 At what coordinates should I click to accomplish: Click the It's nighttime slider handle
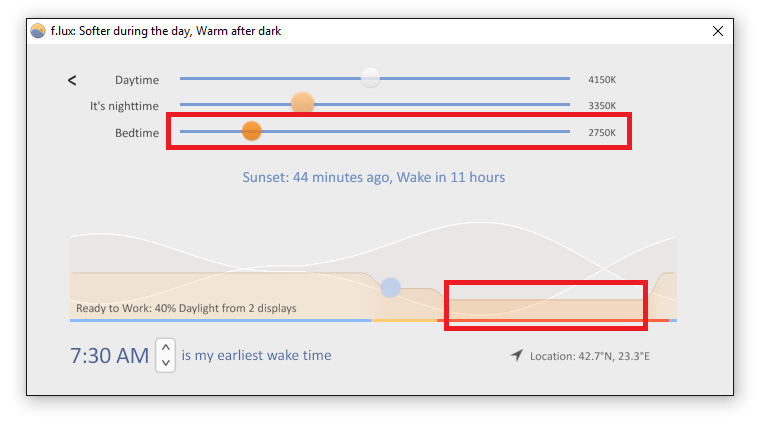click(x=302, y=104)
